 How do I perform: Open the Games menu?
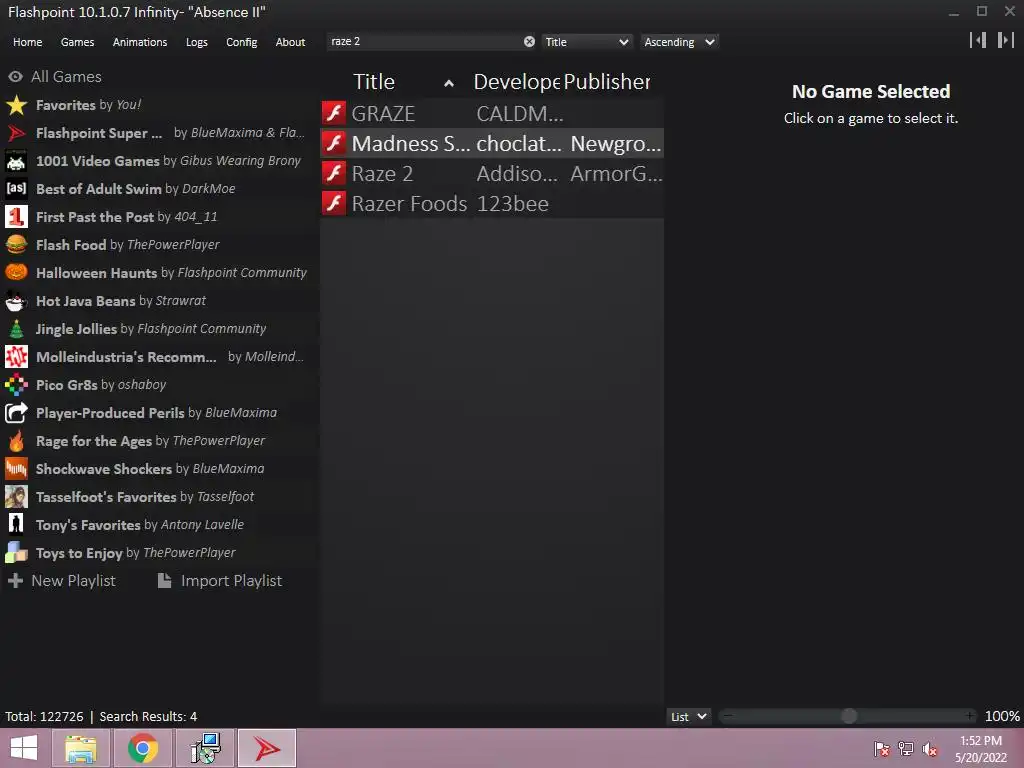pyautogui.click(x=77, y=42)
